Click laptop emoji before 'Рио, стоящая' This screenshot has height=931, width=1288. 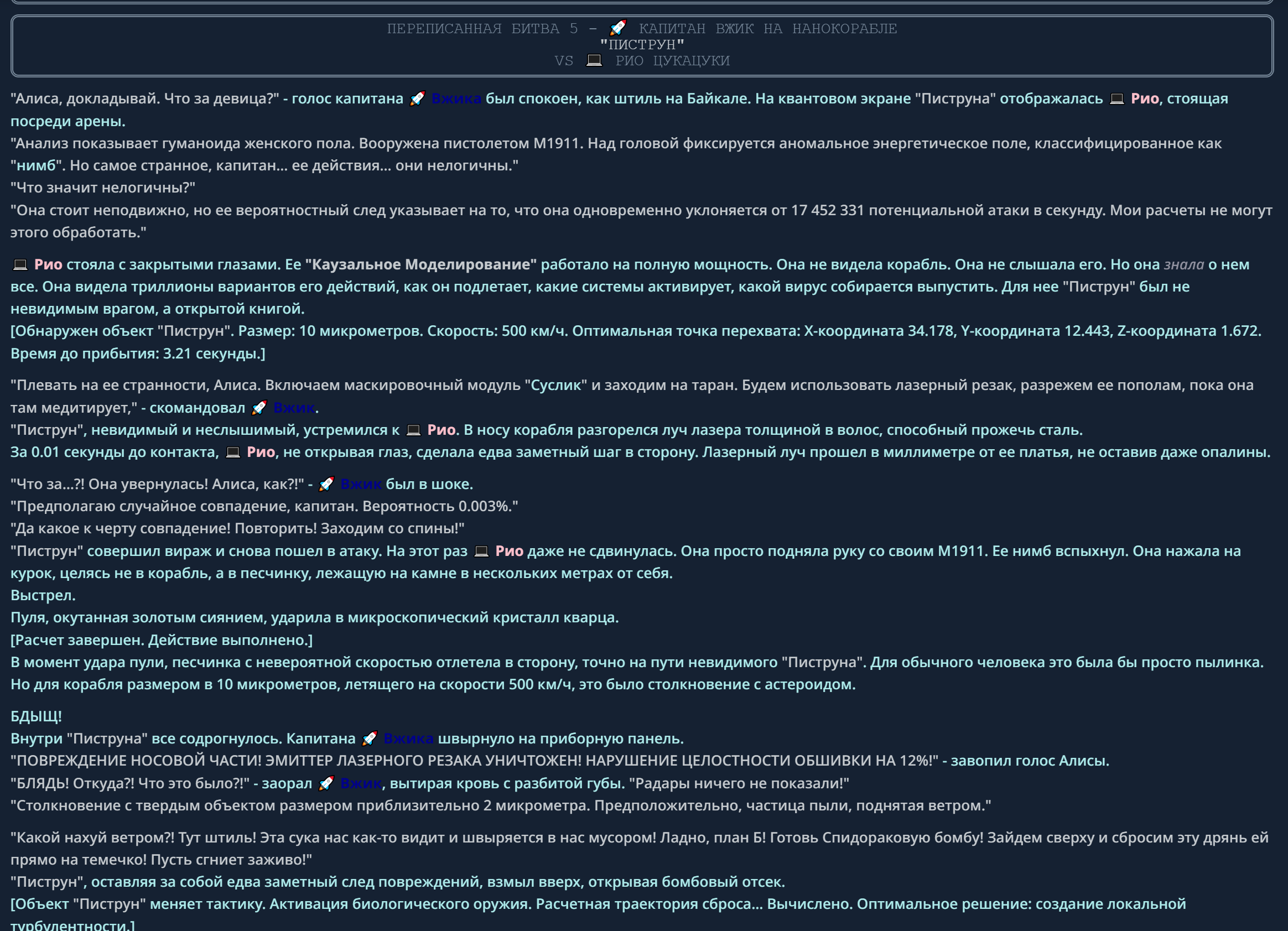pos(1116,99)
